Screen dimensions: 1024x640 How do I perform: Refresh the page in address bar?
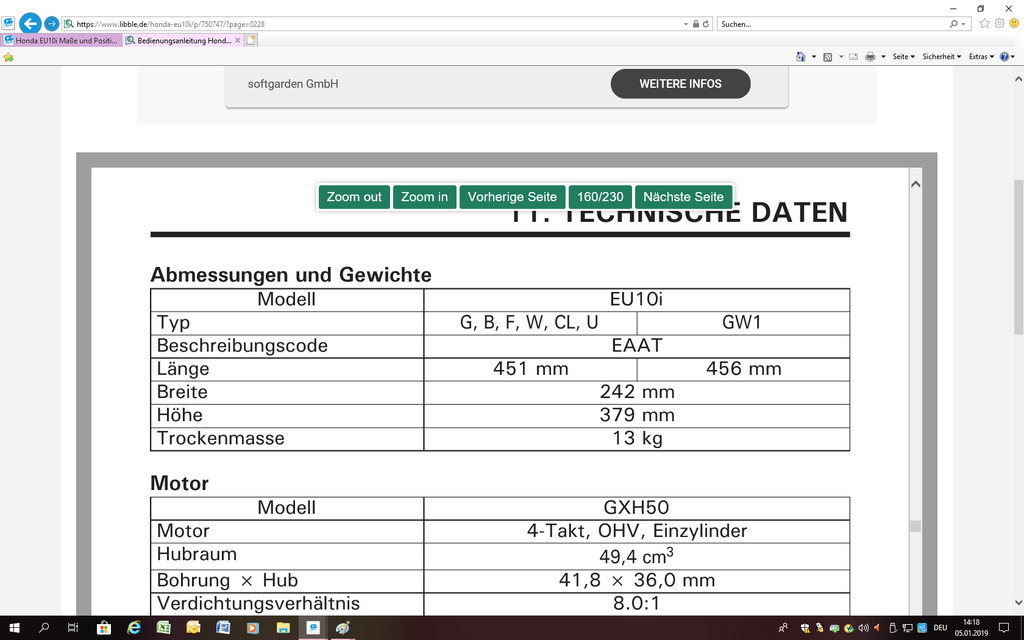point(706,24)
